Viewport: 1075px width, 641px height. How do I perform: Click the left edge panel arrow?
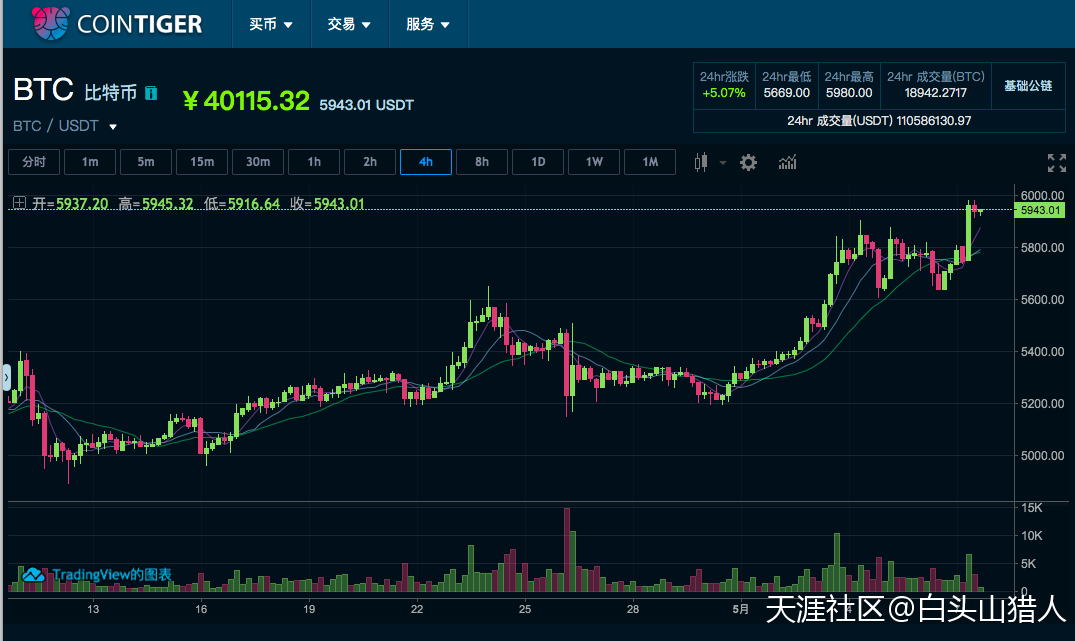[x=6, y=377]
